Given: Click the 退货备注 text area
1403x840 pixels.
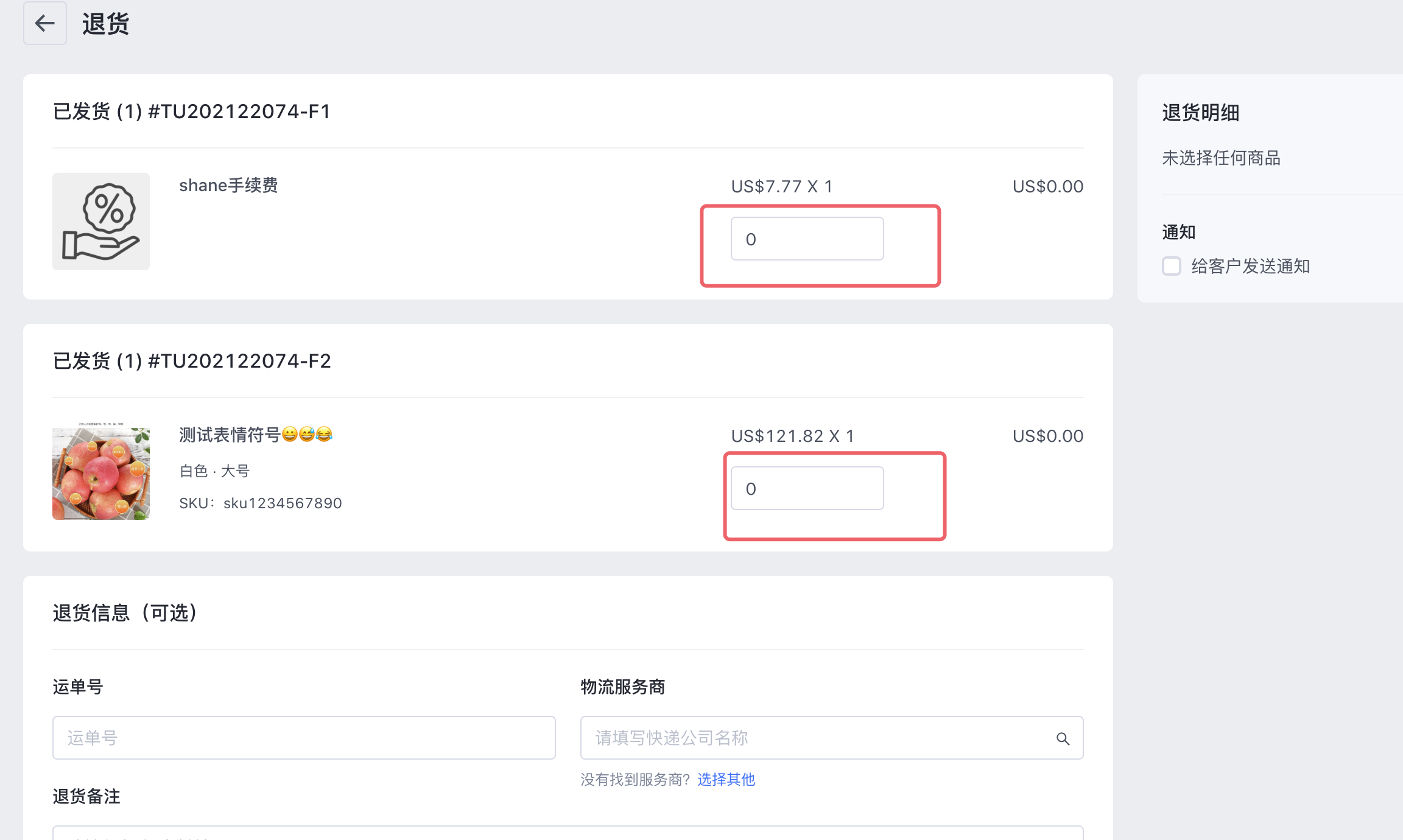Looking at the screenshot, I should (x=568, y=833).
